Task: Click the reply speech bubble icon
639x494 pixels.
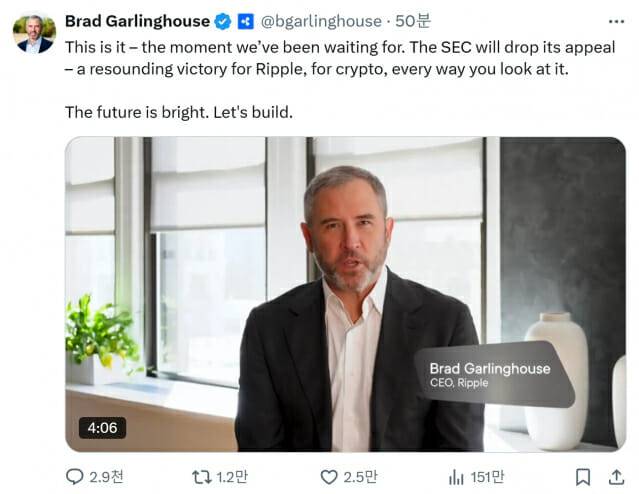Action: coord(75,477)
